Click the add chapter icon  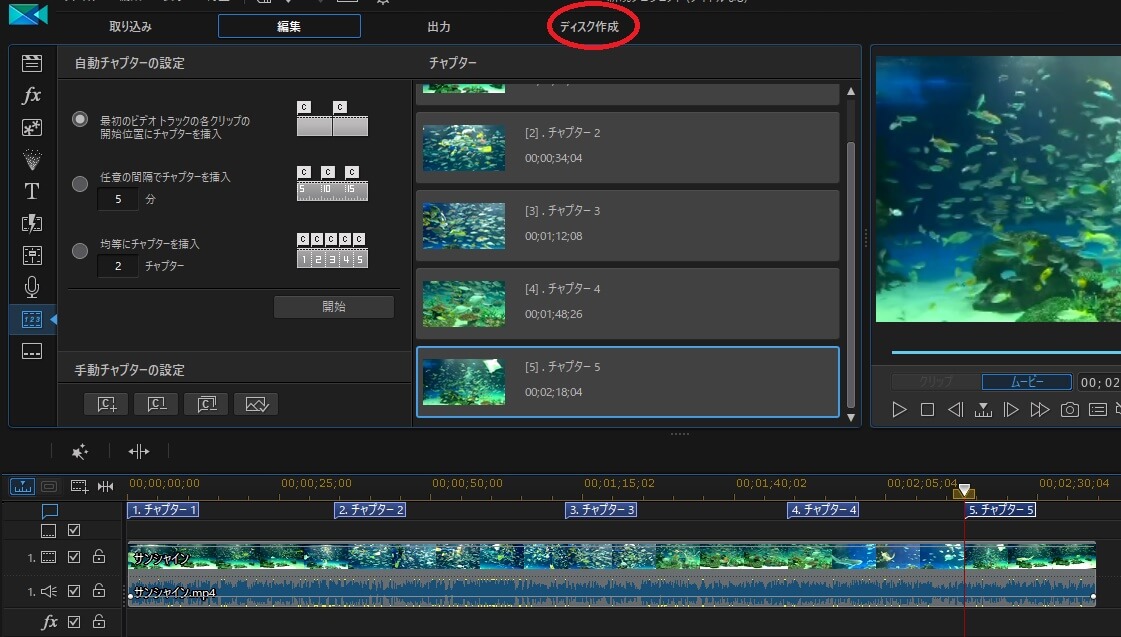click(x=107, y=404)
